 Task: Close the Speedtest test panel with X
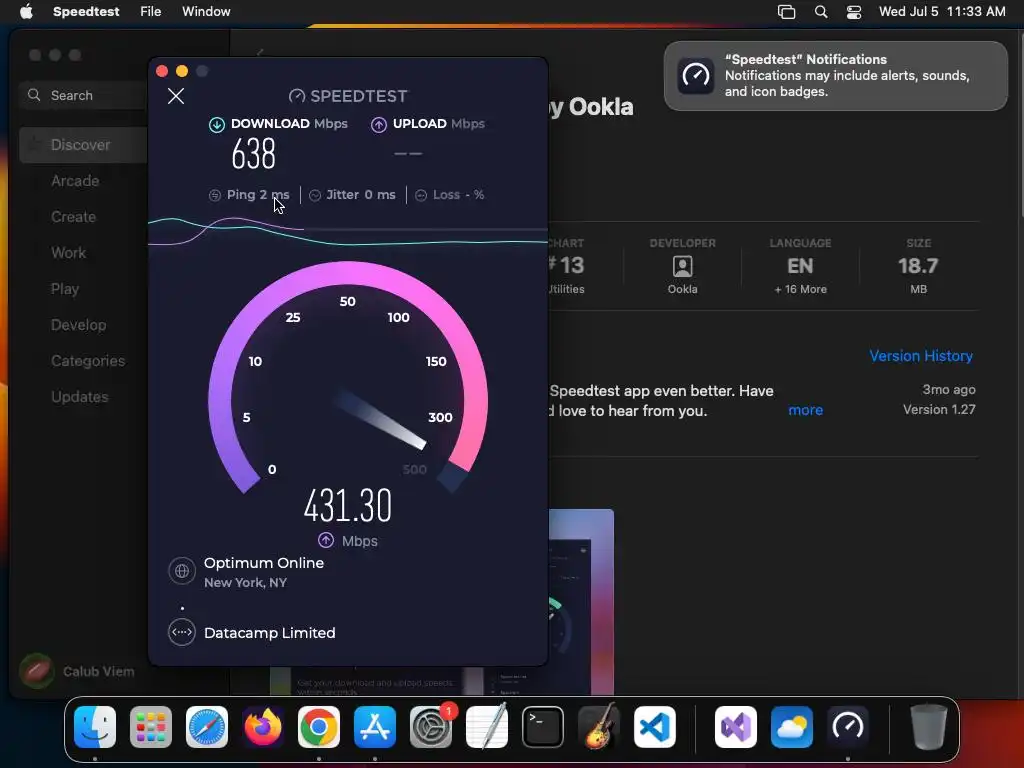click(x=176, y=96)
